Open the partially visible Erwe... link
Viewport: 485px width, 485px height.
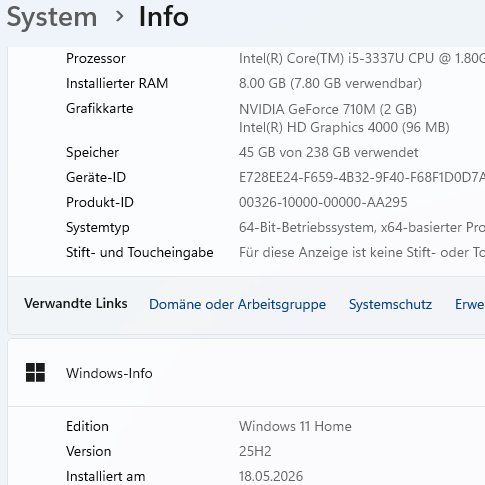470,304
